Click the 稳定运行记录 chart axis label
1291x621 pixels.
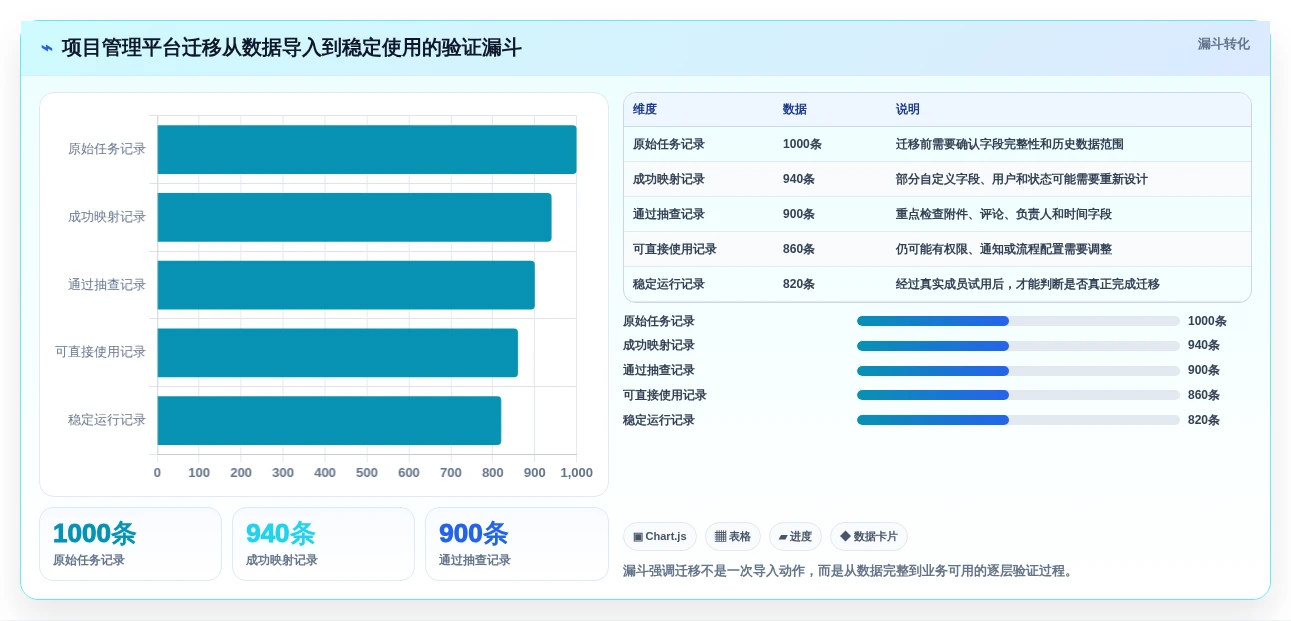(x=107, y=420)
